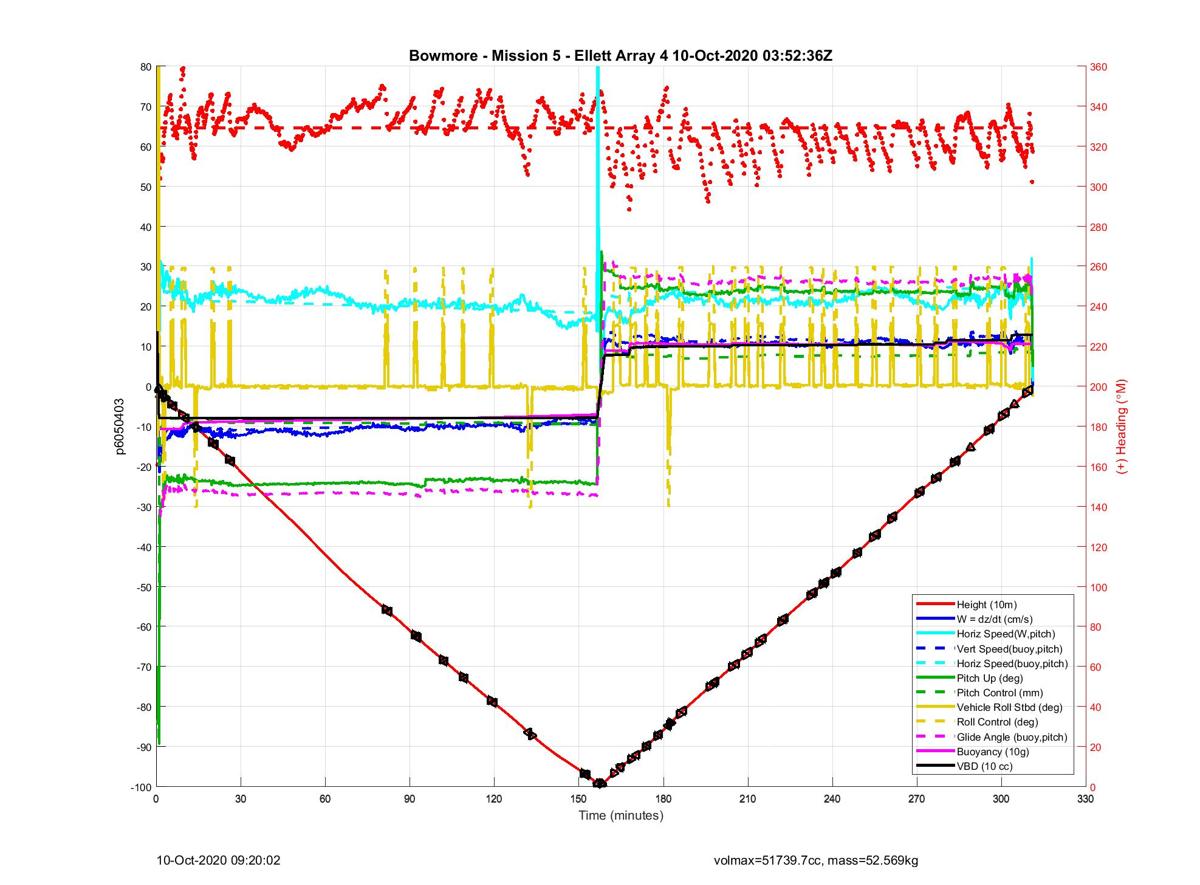This screenshot has height=885, width=1200.
Task: Click the 70 tick label on the left axis
Action: tap(145, 107)
